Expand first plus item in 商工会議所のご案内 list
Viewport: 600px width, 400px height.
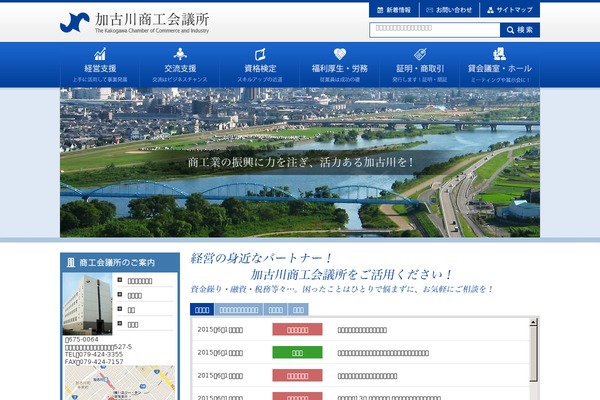tap(120, 280)
